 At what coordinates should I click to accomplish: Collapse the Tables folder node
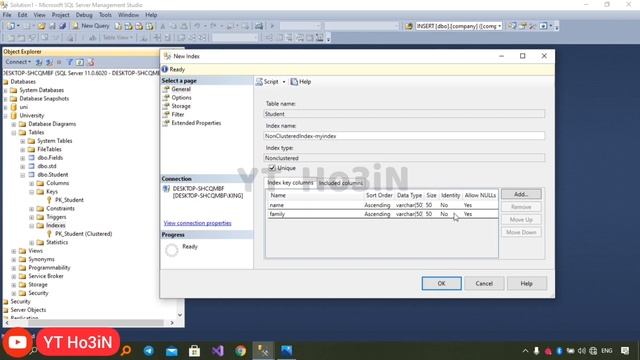tap(14, 133)
